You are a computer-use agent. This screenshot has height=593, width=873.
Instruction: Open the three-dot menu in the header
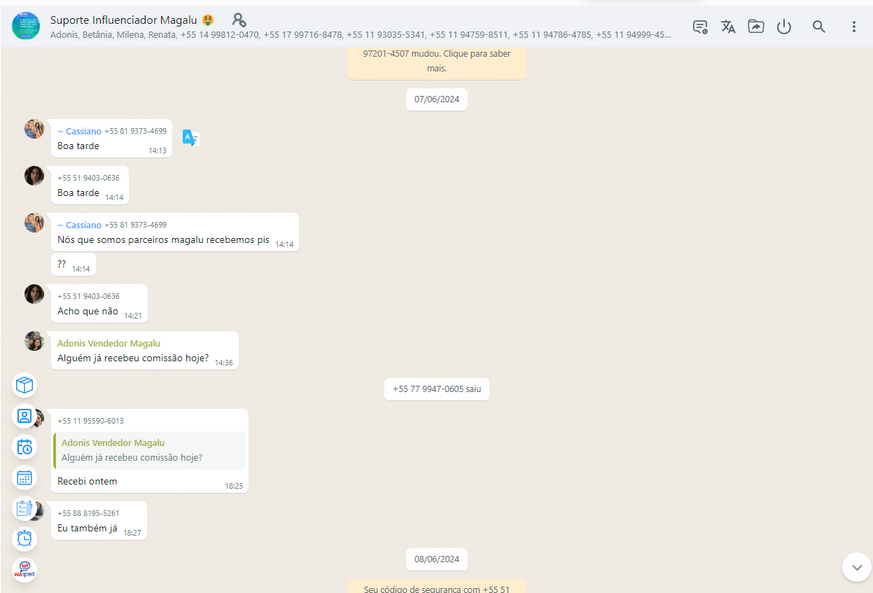(854, 27)
